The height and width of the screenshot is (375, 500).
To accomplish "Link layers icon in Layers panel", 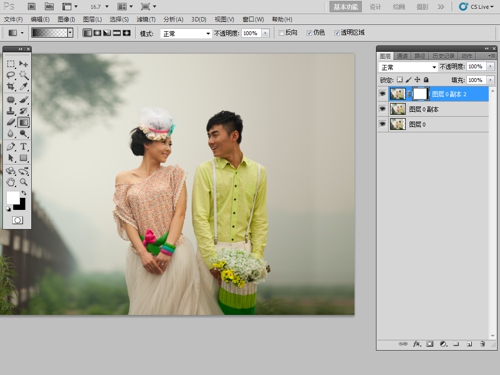I will 403,344.
